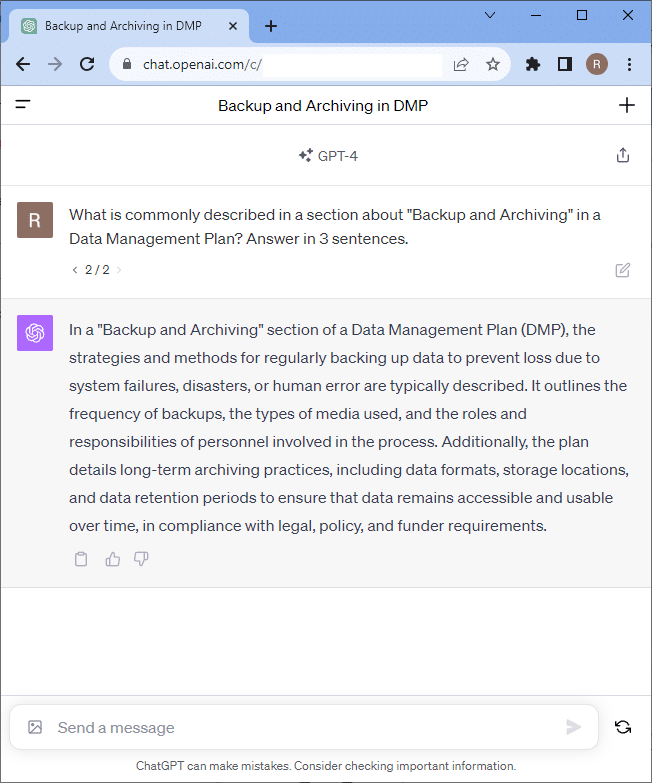Attach an image using the image icon
Image resolution: width=652 pixels, height=783 pixels.
coord(35,727)
